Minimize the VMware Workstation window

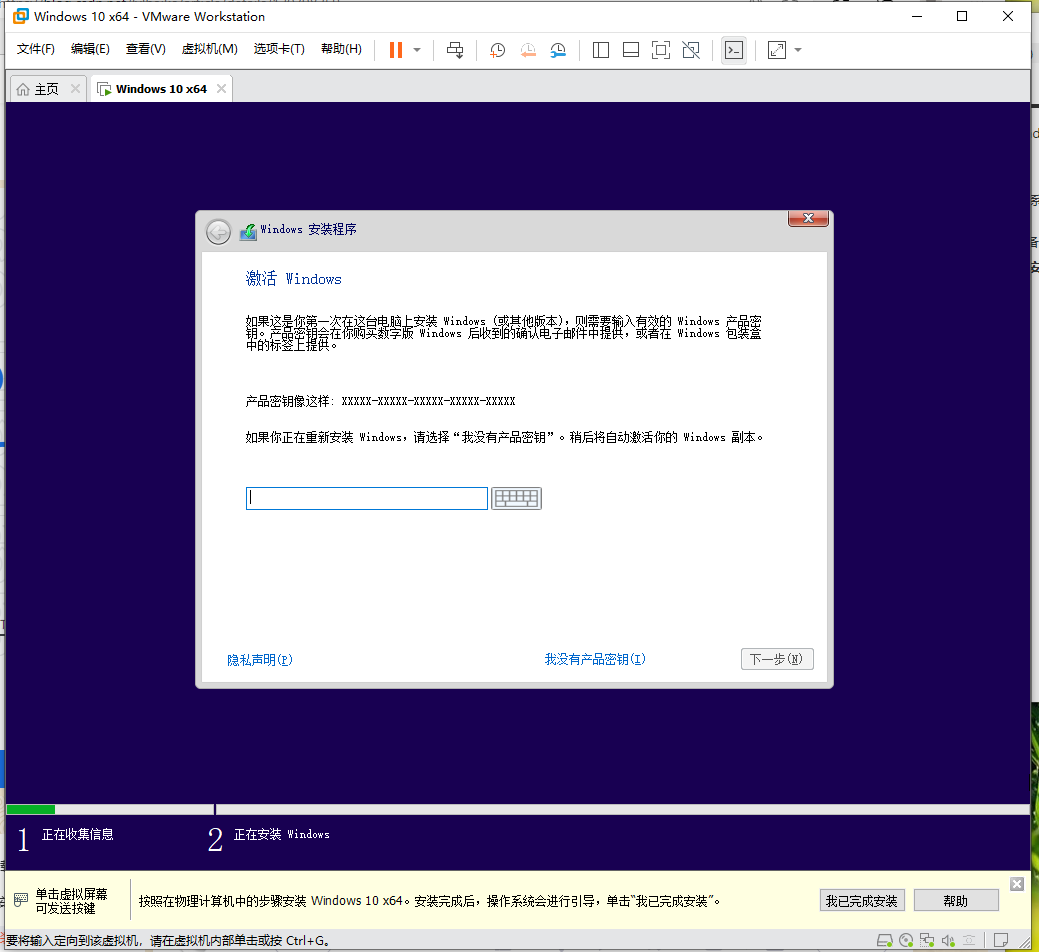pyautogui.click(x=917, y=16)
